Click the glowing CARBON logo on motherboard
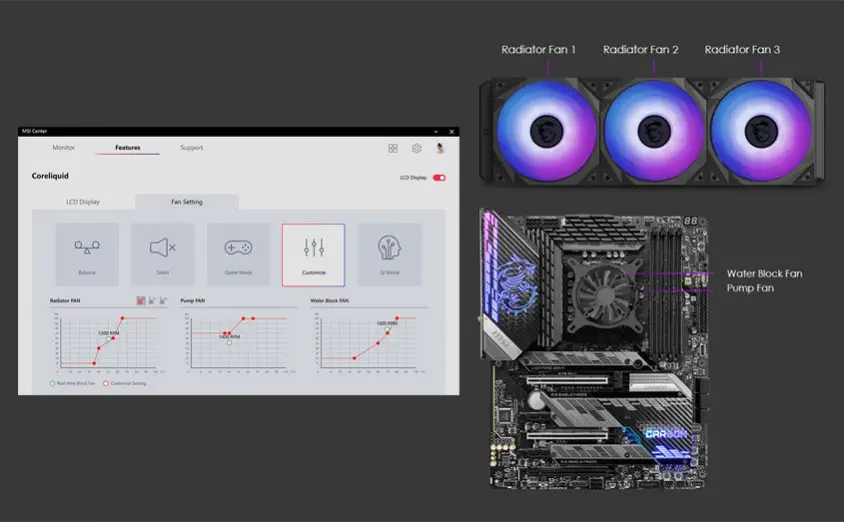The height and width of the screenshot is (522, 844). [x=666, y=433]
